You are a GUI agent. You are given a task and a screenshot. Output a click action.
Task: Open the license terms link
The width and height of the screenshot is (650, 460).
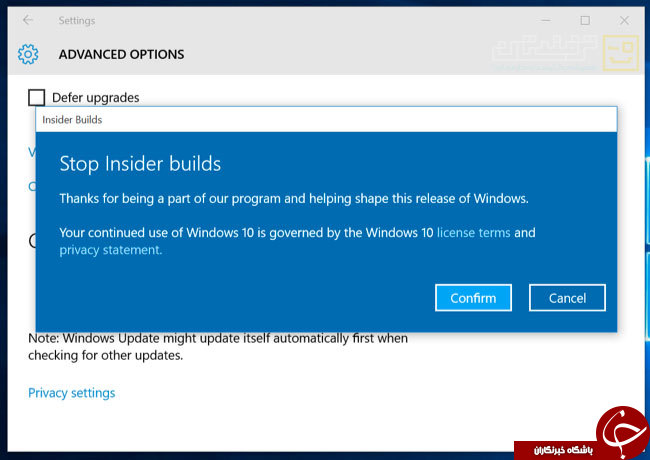(473, 232)
